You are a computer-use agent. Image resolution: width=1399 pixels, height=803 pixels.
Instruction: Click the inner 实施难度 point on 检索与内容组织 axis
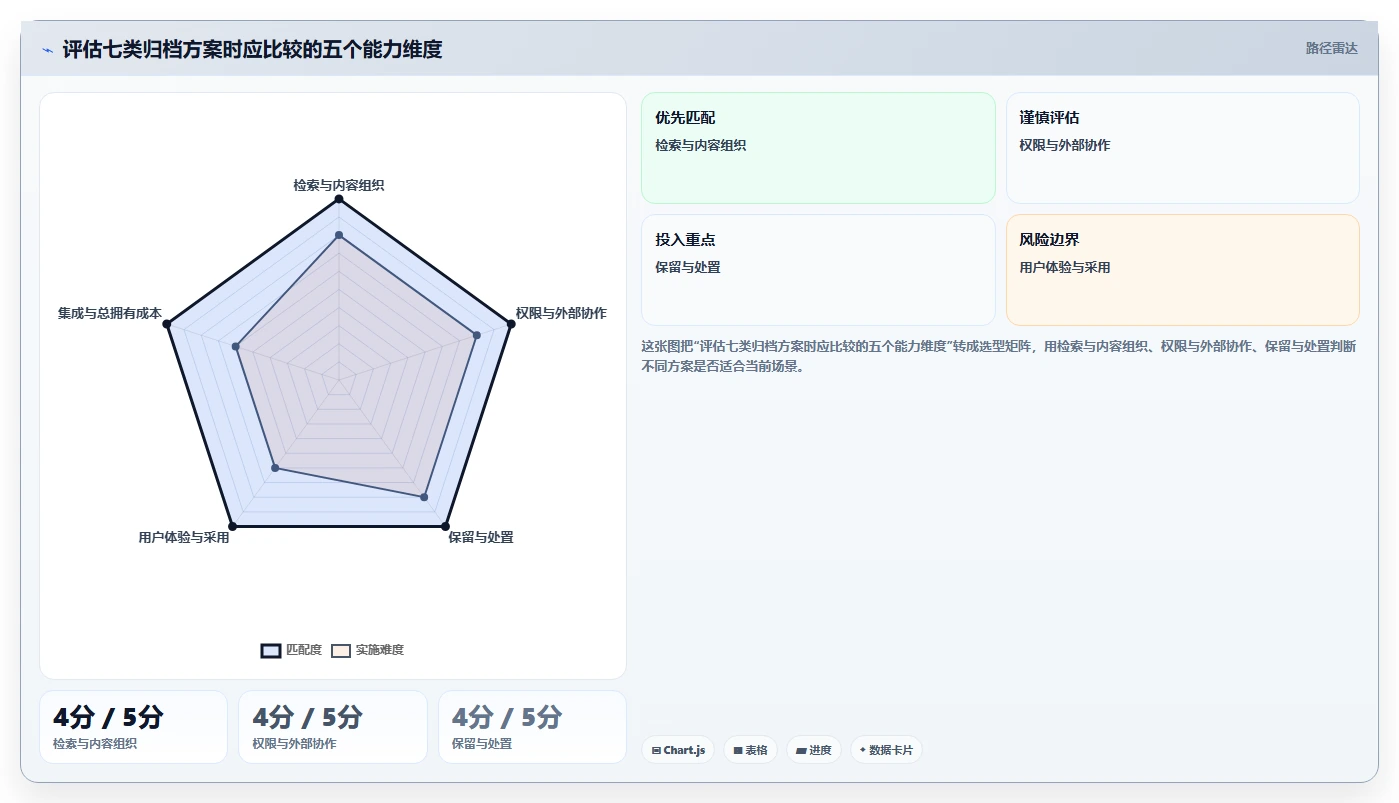[339, 235]
